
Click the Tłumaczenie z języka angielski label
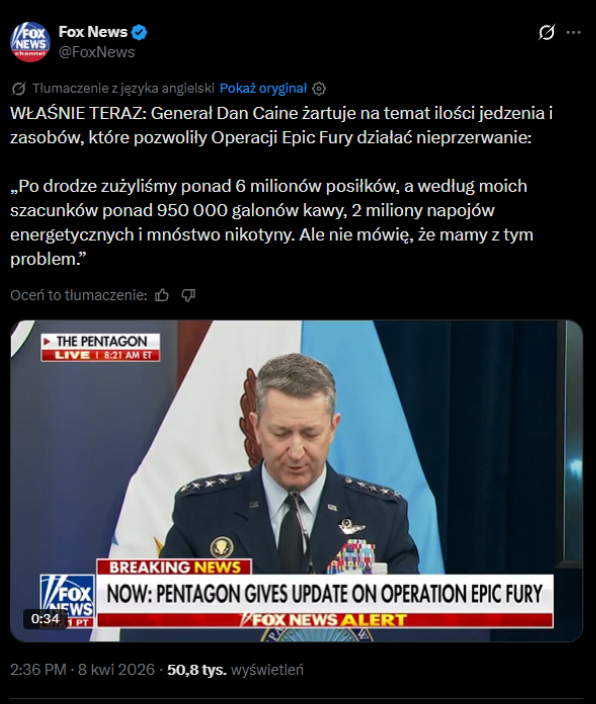123,88
